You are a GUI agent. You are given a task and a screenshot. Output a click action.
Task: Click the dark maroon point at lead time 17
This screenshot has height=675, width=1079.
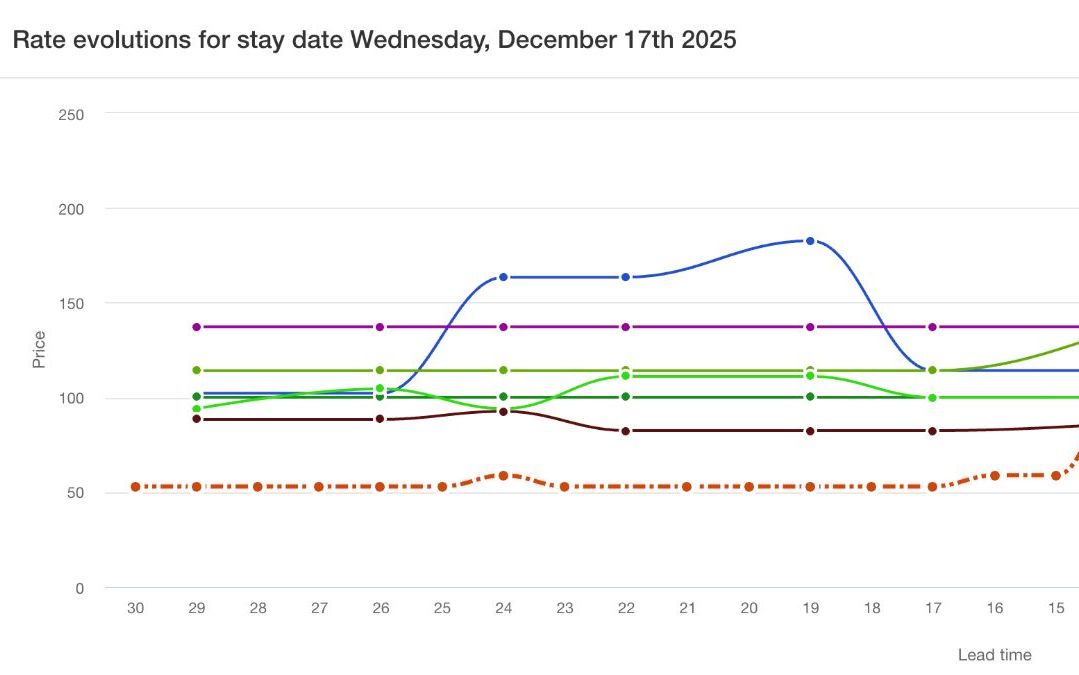pyautogui.click(x=932, y=431)
